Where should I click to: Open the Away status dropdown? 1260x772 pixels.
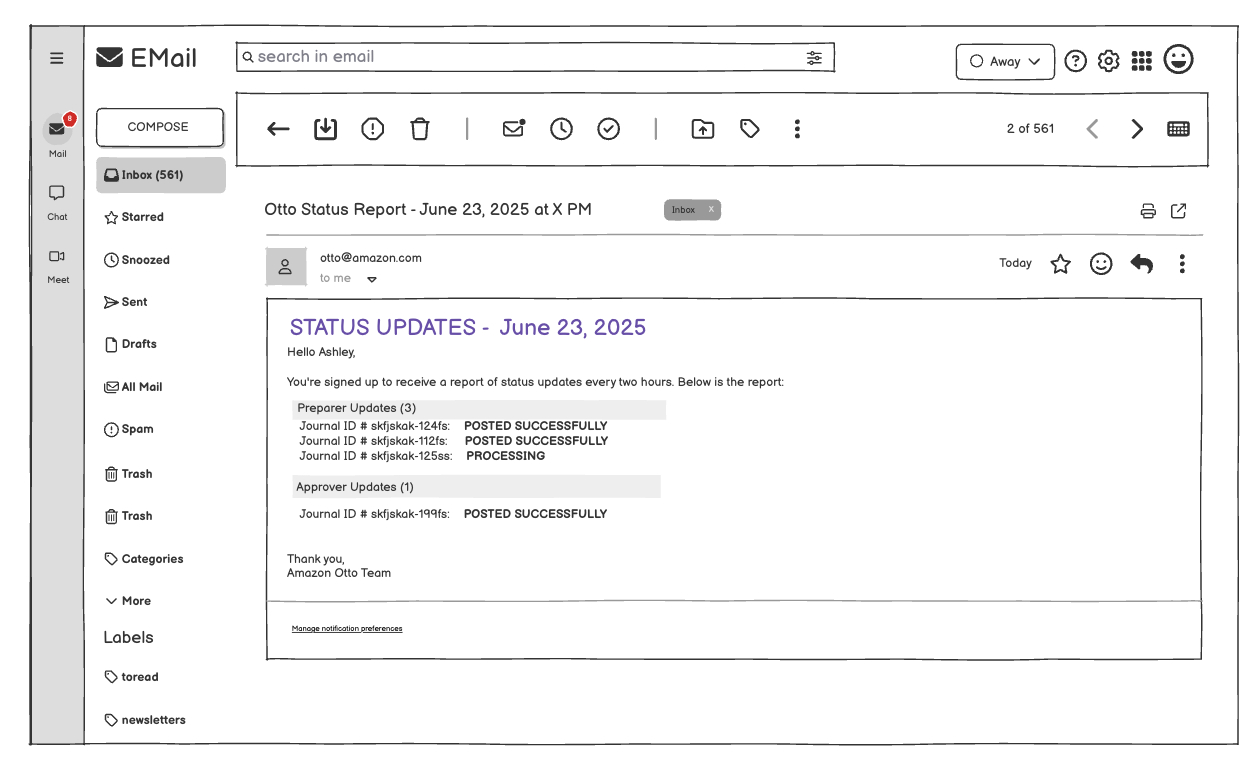[x=1005, y=61]
